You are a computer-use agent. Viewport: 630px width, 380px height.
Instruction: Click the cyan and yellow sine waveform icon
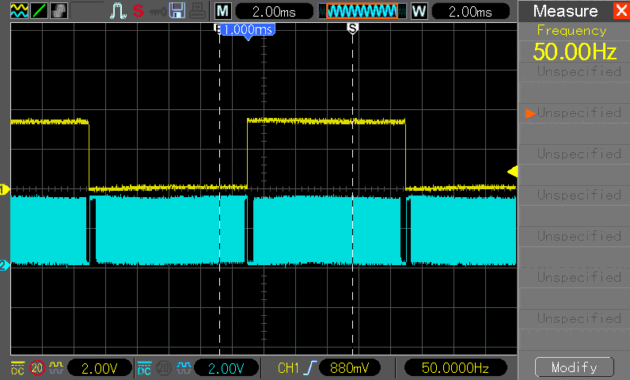tap(19, 11)
